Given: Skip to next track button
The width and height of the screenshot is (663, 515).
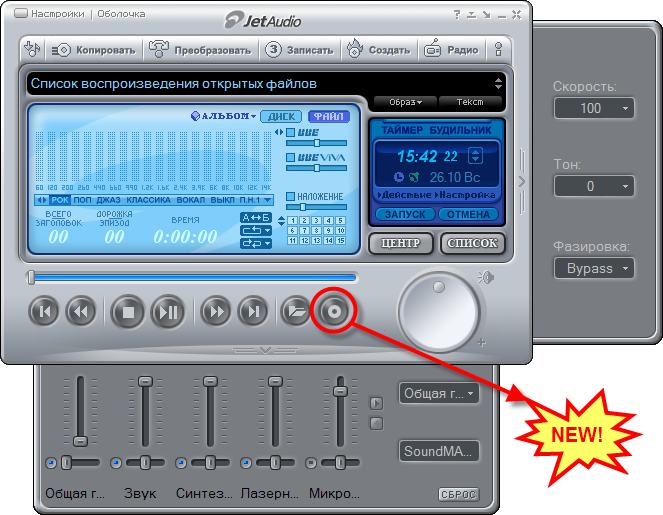Looking at the screenshot, I should [253, 312].
